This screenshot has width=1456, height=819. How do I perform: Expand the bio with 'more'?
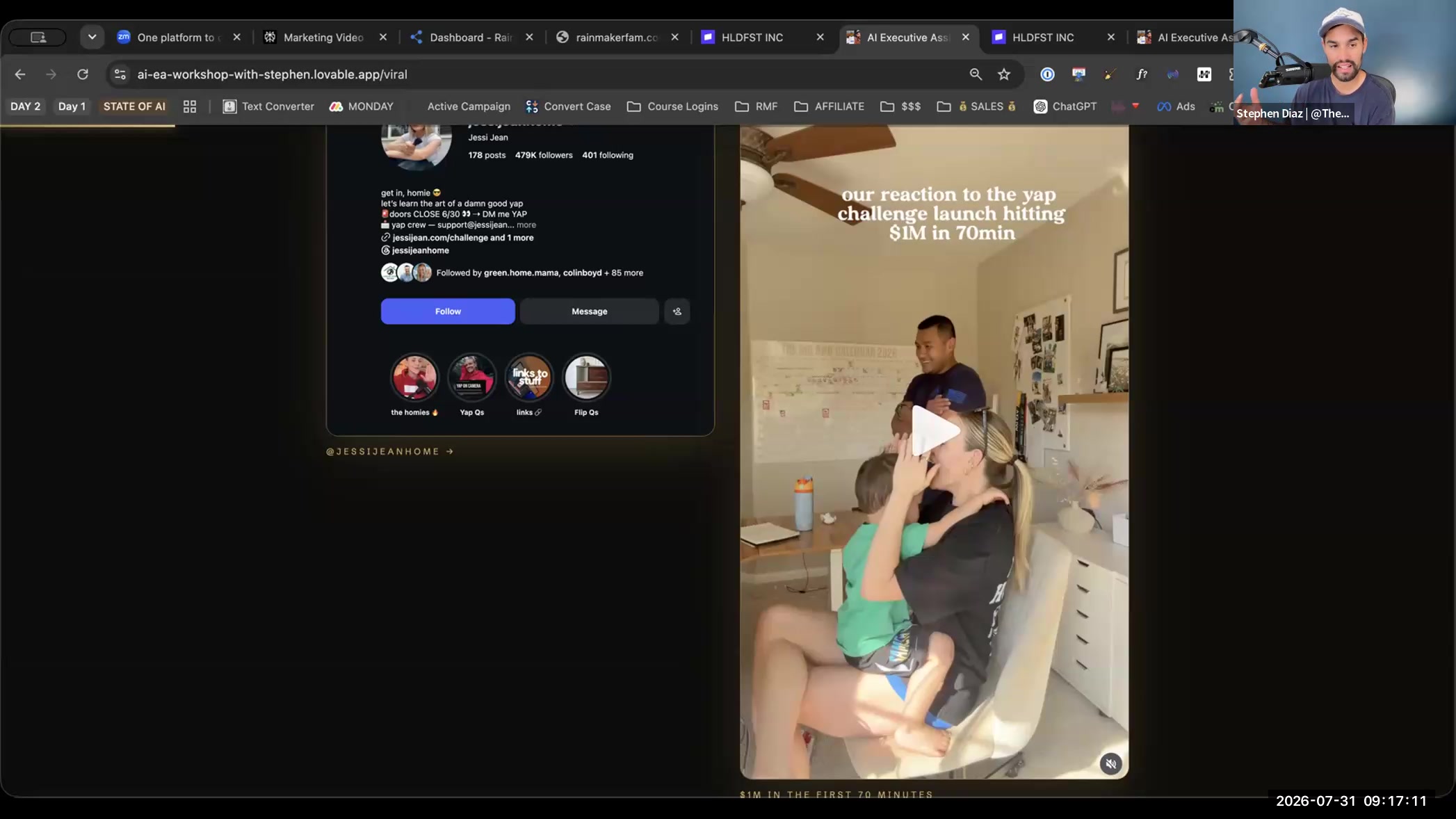526,225
